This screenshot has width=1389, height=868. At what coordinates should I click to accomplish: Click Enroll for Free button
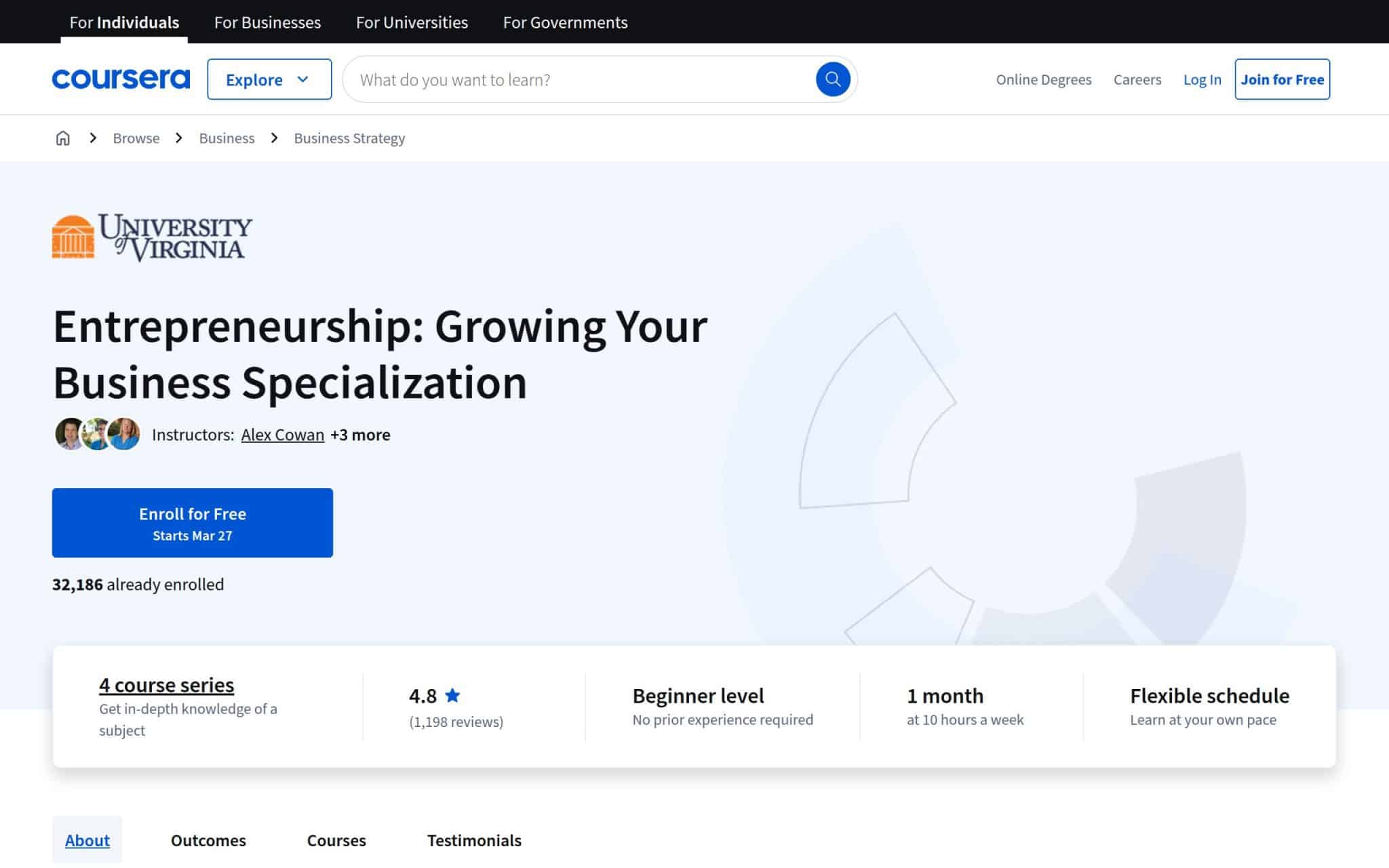pyautogui.click(x=193, y=523)
